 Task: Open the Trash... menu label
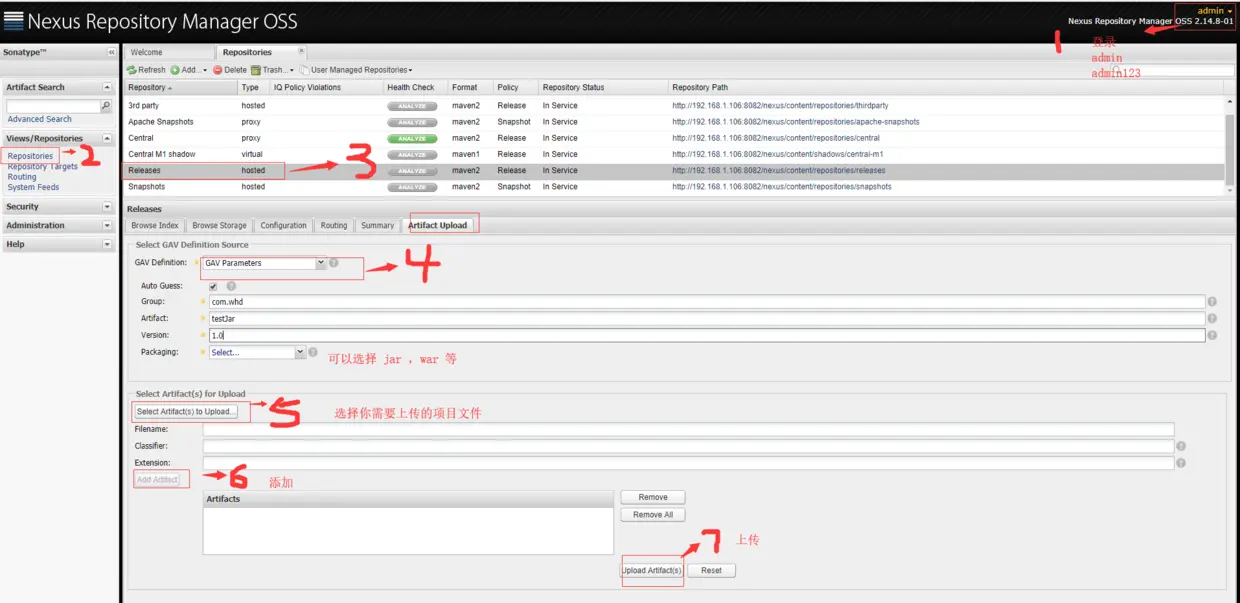point(276,70)
